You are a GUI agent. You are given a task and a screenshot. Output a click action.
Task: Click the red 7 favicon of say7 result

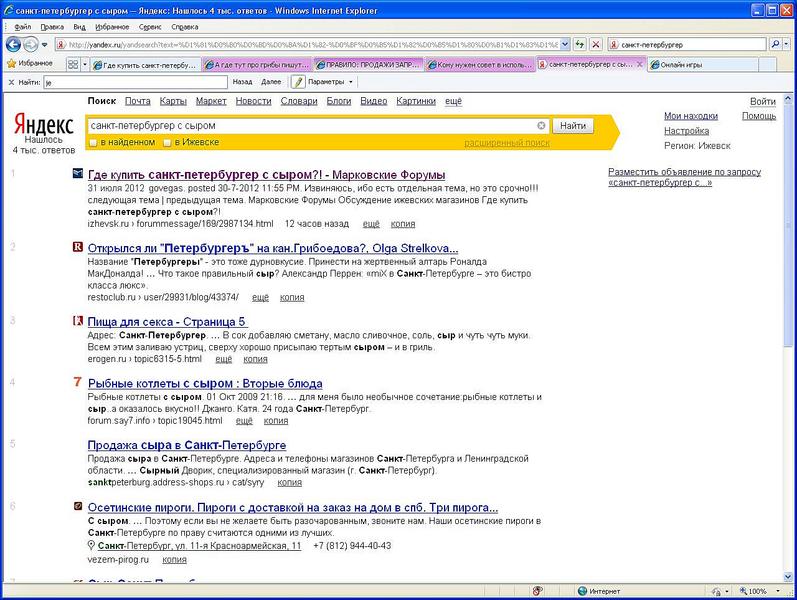pos(77,381)
